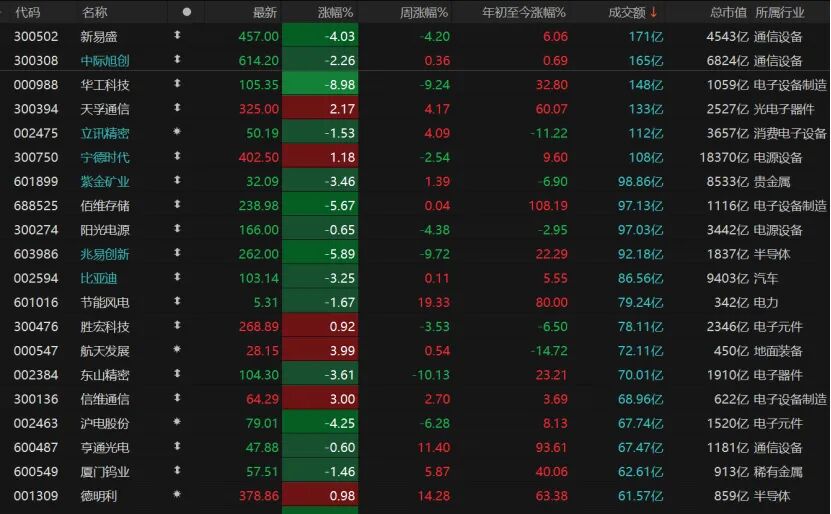Select the stock name 新易盛
The height and width of the screenshot is (514, 831).
tap(99, 37)
